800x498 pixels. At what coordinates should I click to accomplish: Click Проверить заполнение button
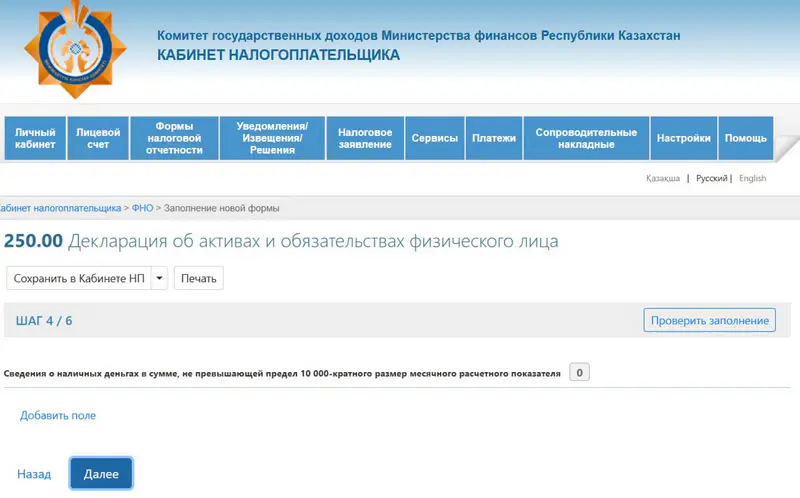pyautogui.click(x=709, y=320)
